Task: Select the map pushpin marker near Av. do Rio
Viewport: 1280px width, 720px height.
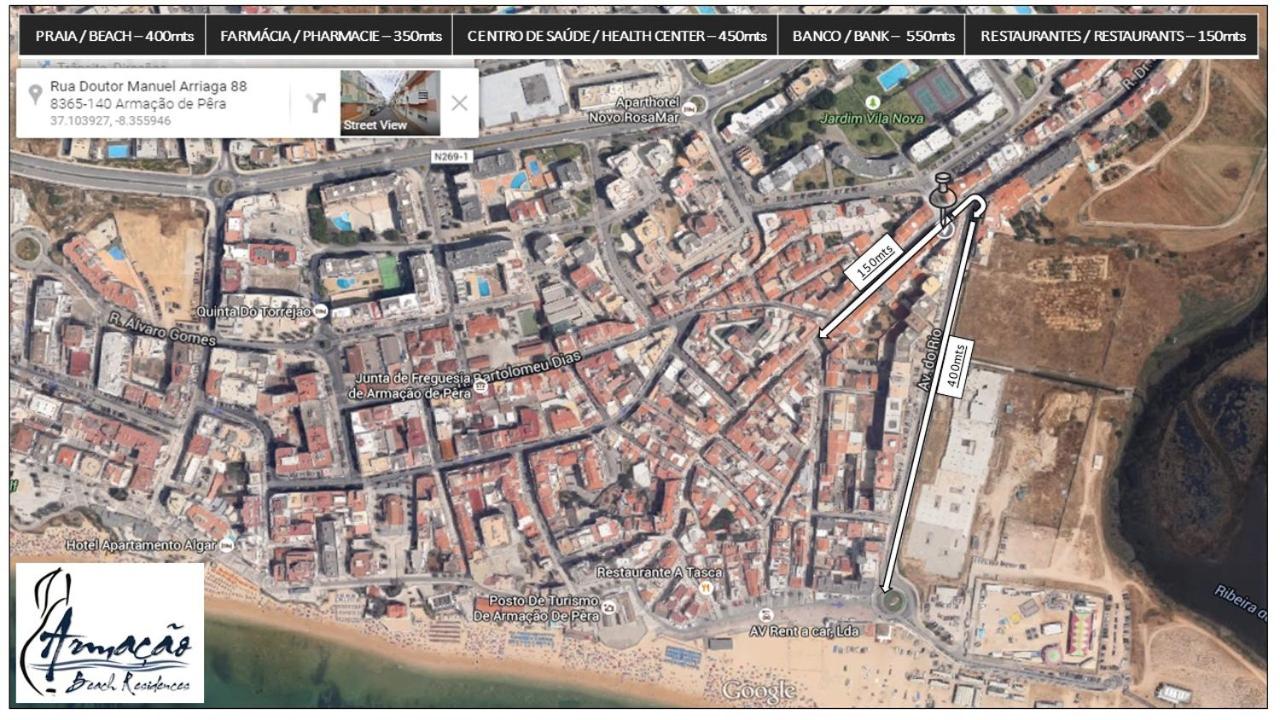Action: coord(942,198)
